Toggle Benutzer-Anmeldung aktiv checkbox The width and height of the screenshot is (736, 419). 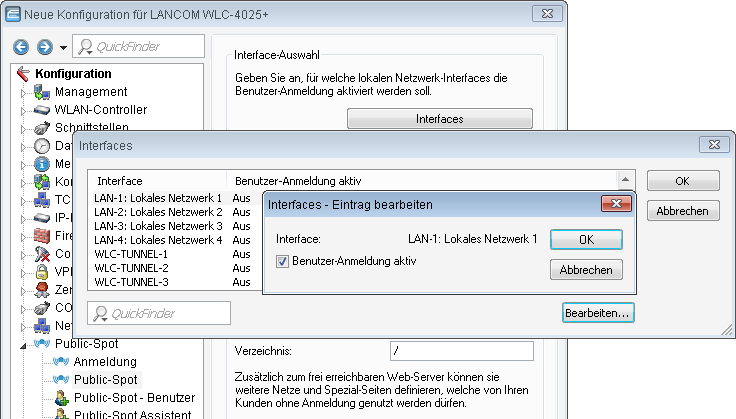[x=283, y=261]
